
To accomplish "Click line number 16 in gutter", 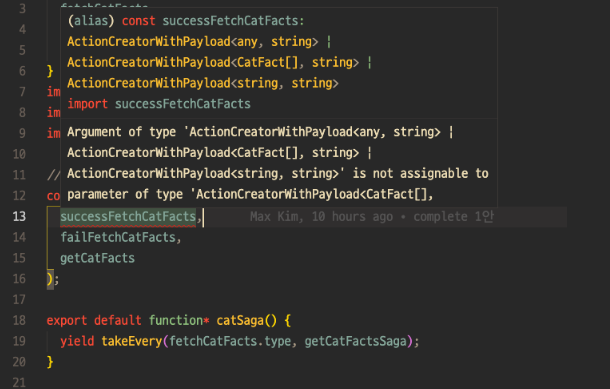I will (19, 279).
